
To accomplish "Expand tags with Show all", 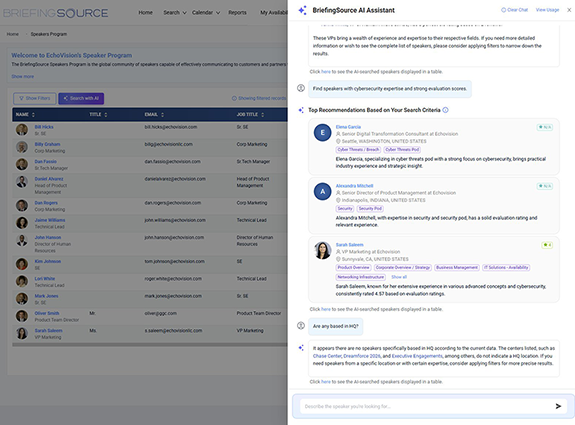I will pyautogui.click(x=399, y=277).
